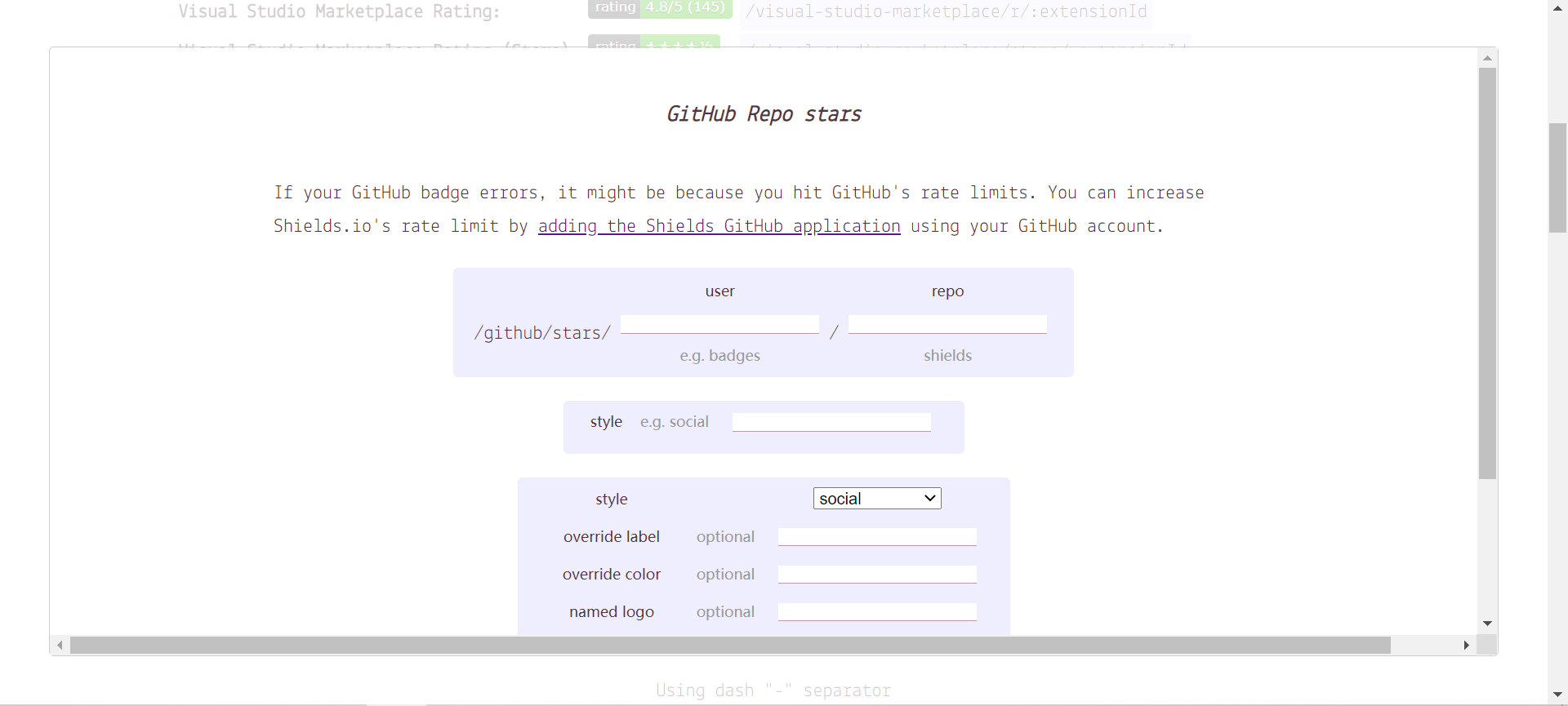This screenshot has height=706, width=1568.
Task: Click the 'override label' label
Action: point(612,536)
